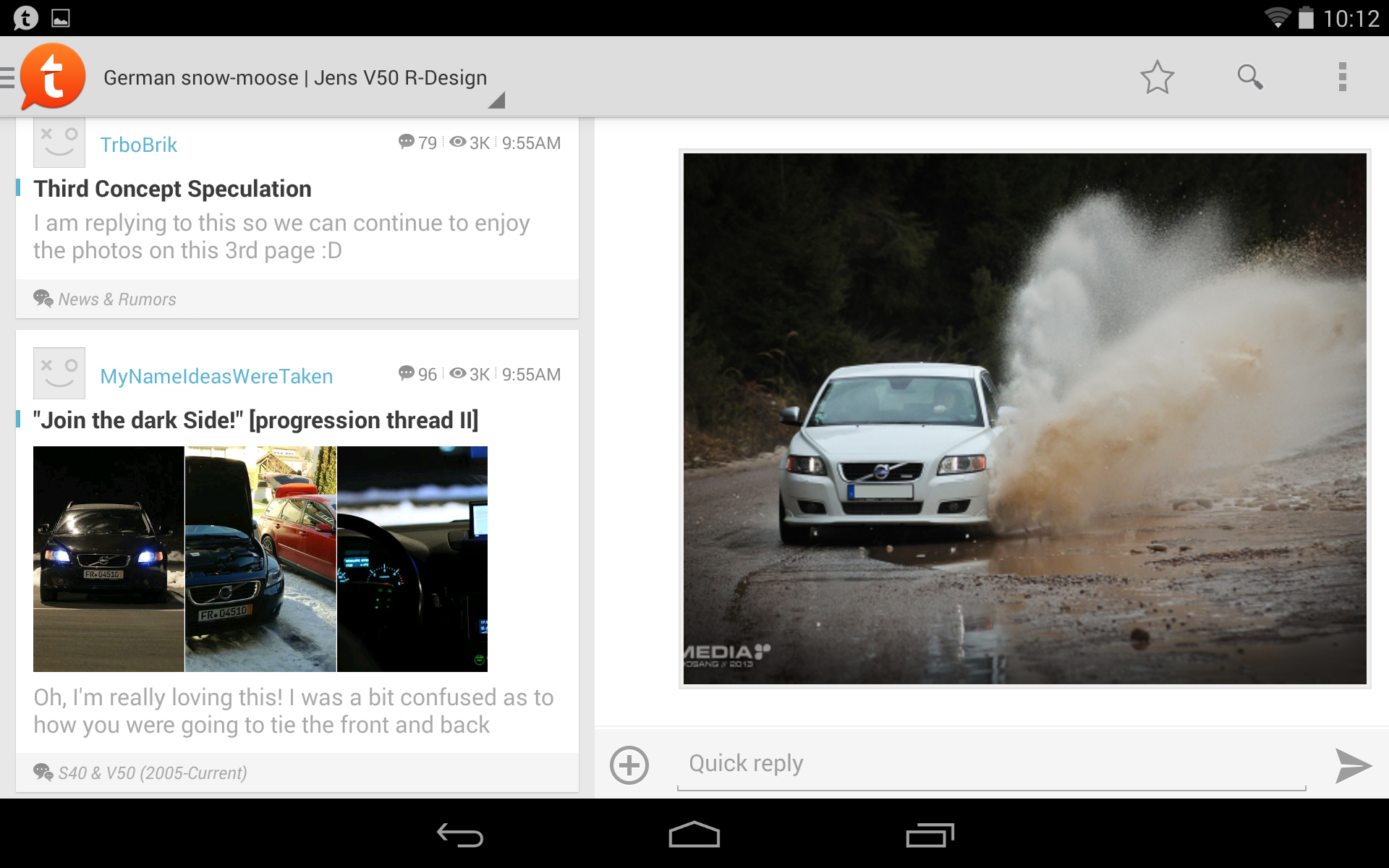Open the search magnifier icon
Image resolution: width=1389 pixels, height=868 pixels.
[x=1249, y=77]
